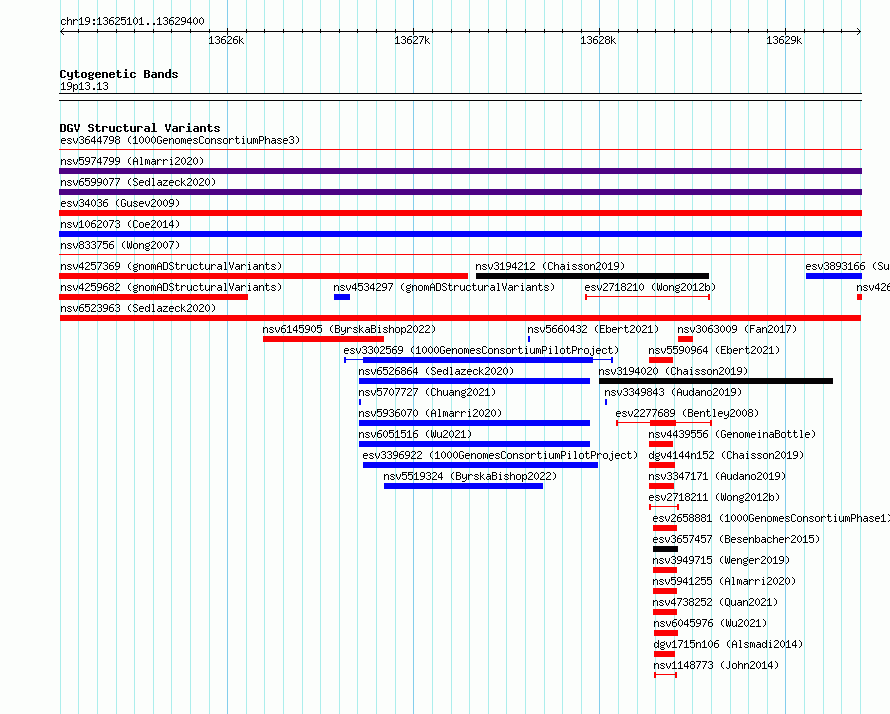Click the 13628k ruler marker
Screen dimensions: 890x714
[x=598, y=40]
